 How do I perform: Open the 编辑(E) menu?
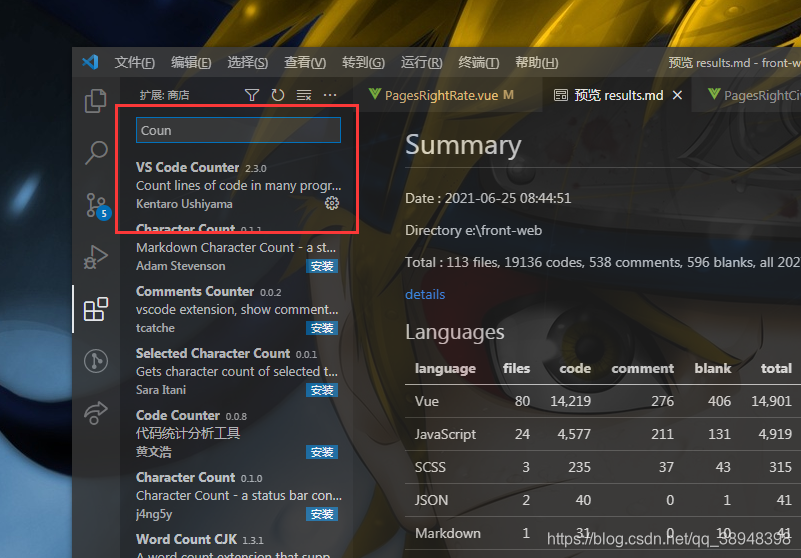pos(191,62)
